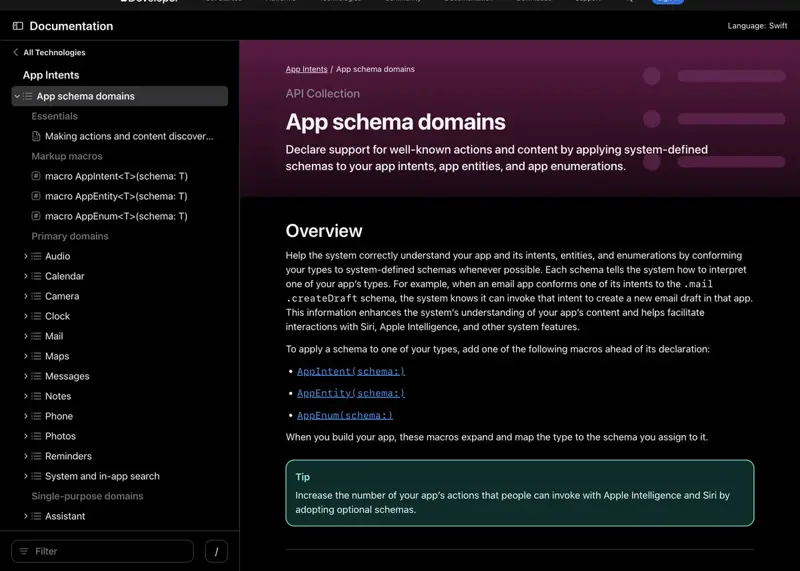
Task: Click the Reminders collection list icon
Action: 36,456
